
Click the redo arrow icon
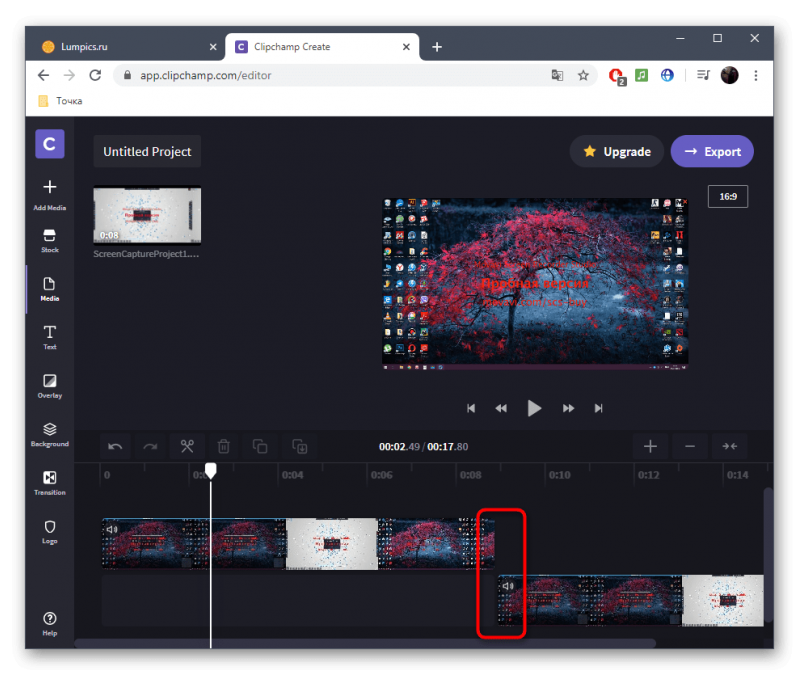click(150, 447)
